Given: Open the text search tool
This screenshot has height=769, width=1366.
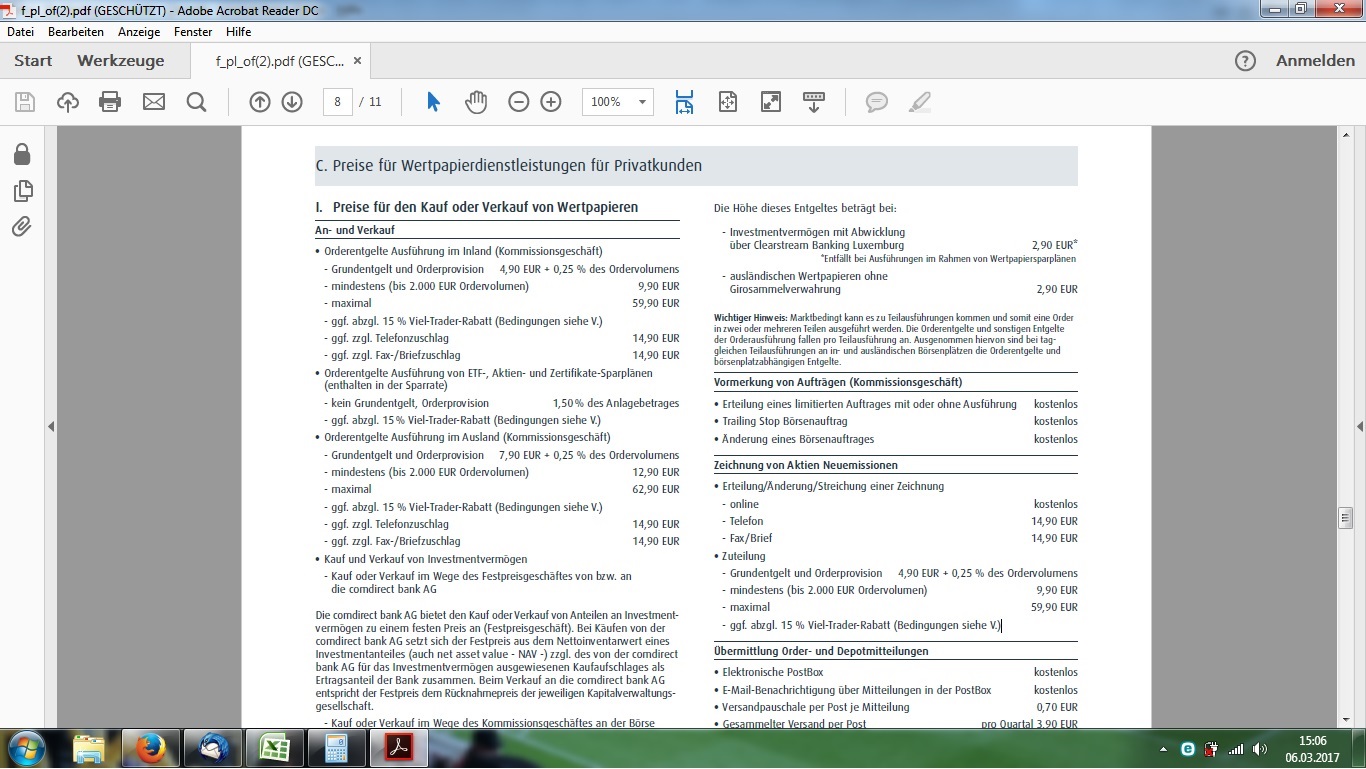Looking at the screenshot, I should coord(196,102).
